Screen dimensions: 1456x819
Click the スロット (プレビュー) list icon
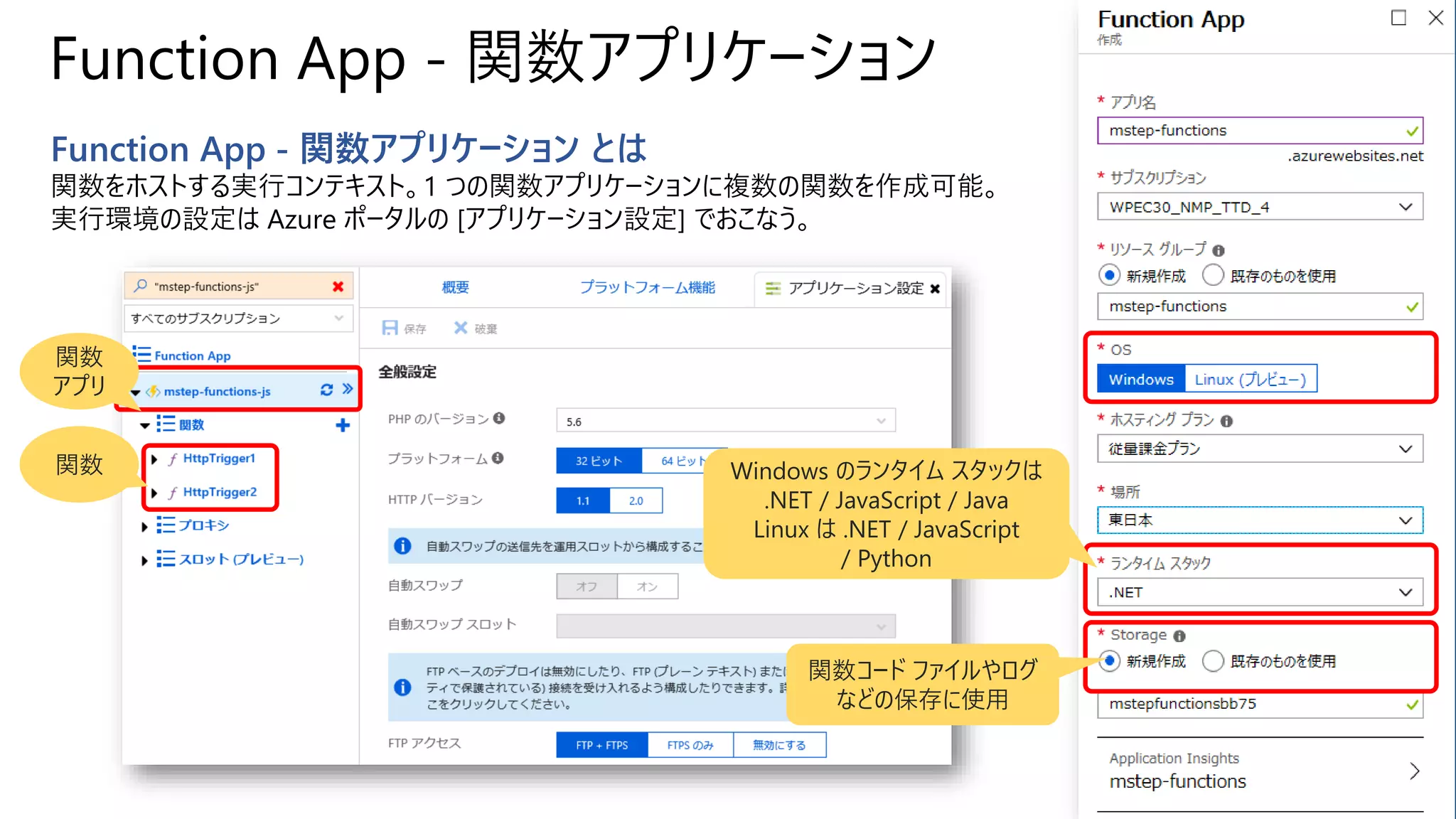pyautogui.click(x=166, y=559)
